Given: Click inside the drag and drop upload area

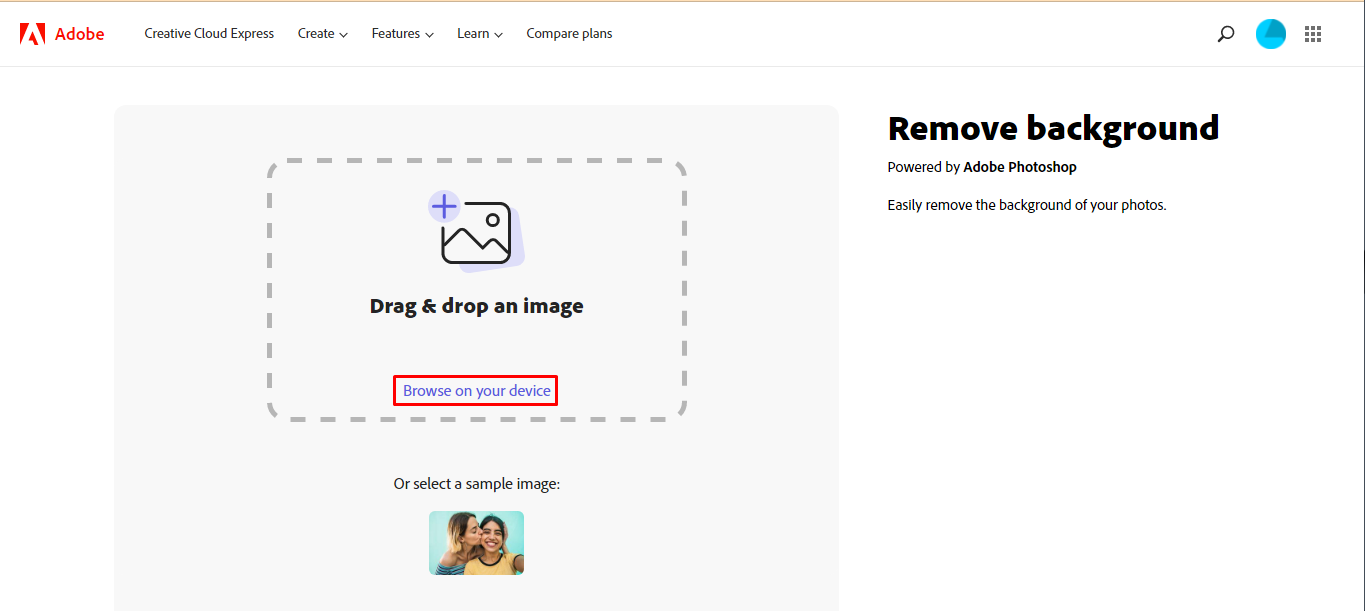Looking at the screenshot, I should point(476,288).
